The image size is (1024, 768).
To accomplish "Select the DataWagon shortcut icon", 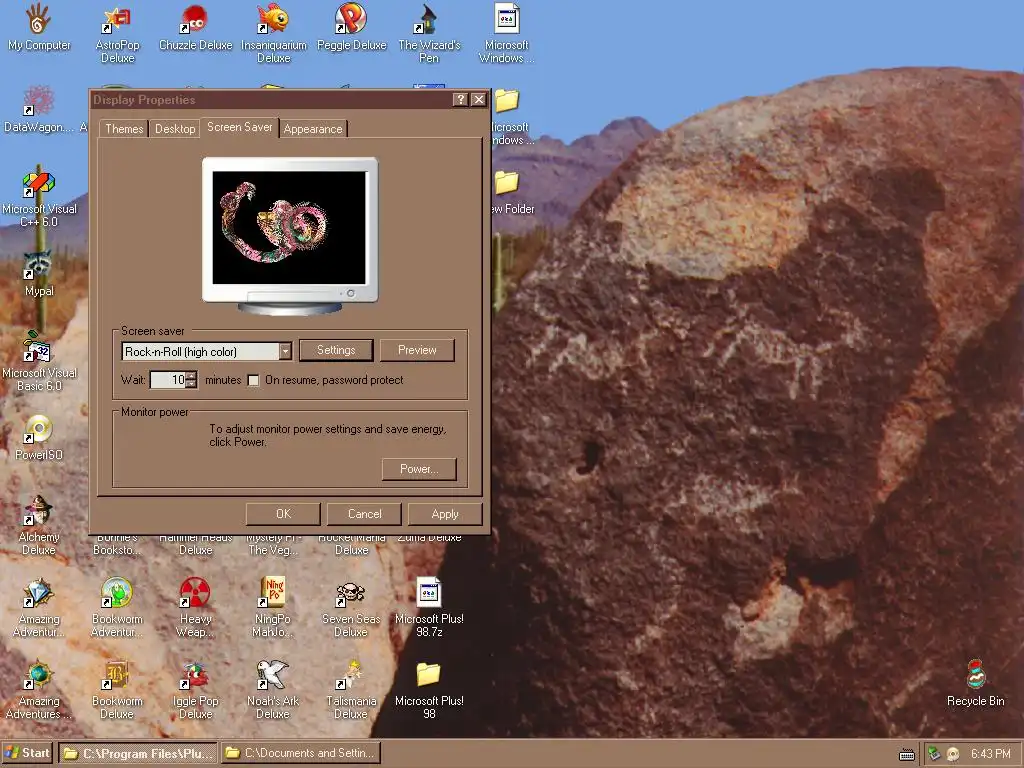I will (x=39, y=102).
